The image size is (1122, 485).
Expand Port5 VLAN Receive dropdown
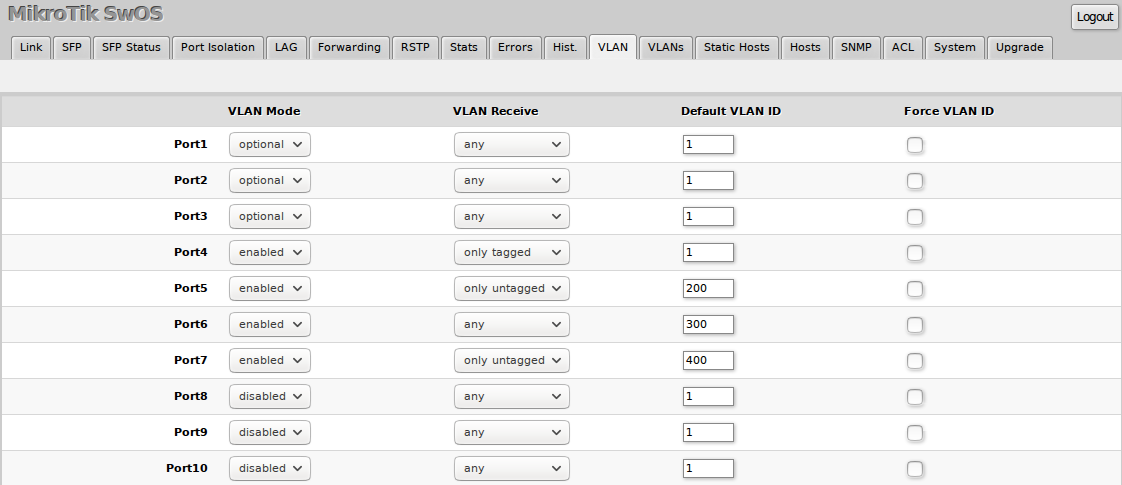[x=511, y=289]
